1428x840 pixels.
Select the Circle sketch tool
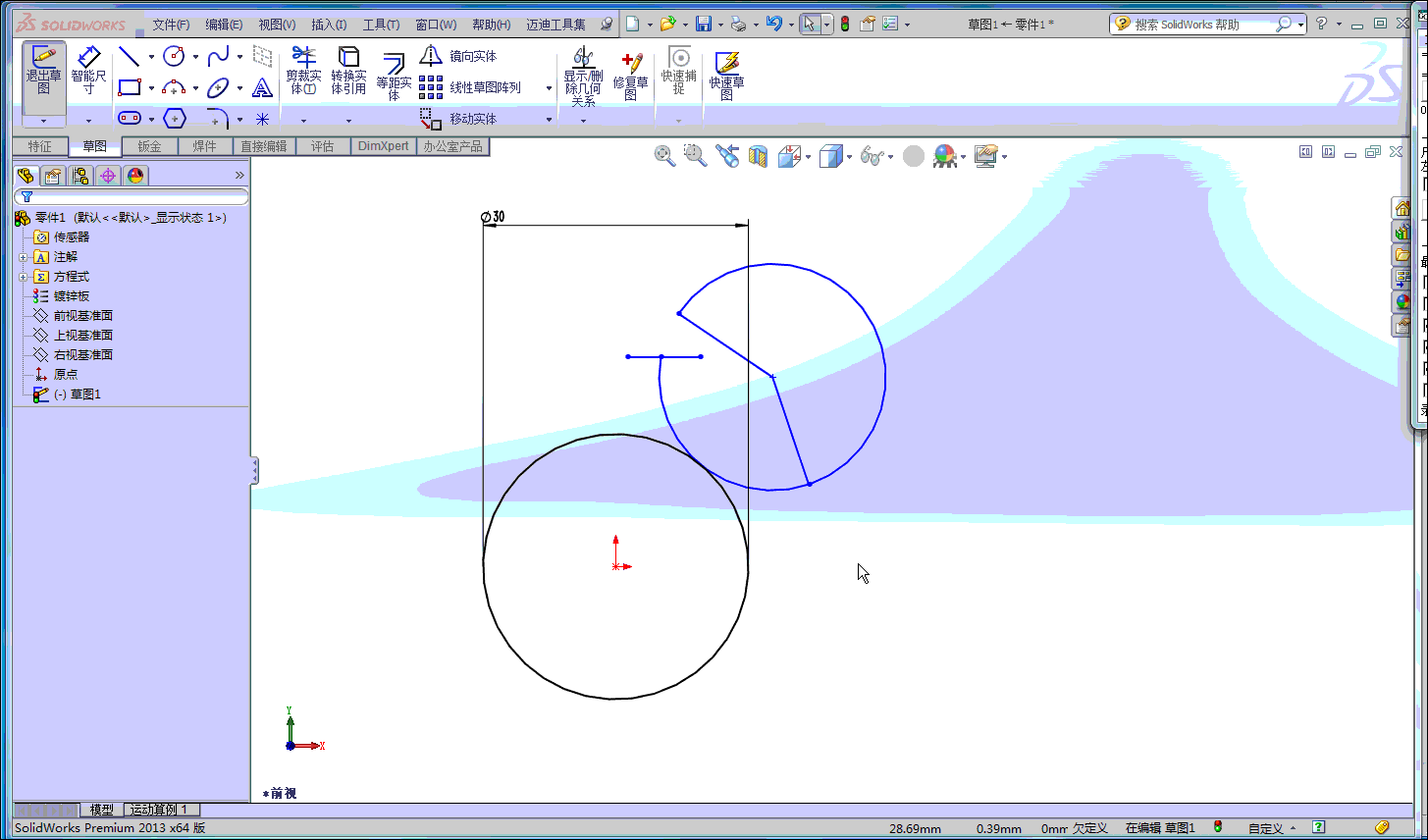(174, 56)
